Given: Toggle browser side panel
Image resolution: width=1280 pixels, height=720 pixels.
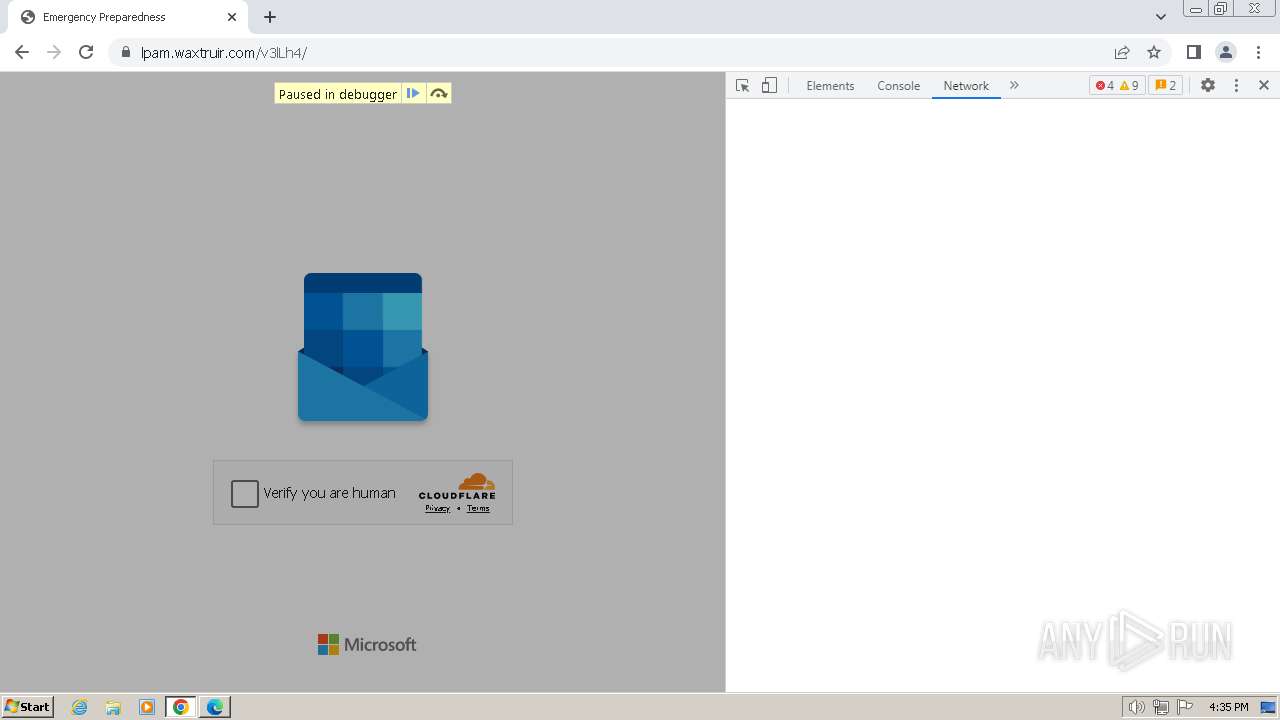Looking at the screenshot, I should (x=1193, y=52).
